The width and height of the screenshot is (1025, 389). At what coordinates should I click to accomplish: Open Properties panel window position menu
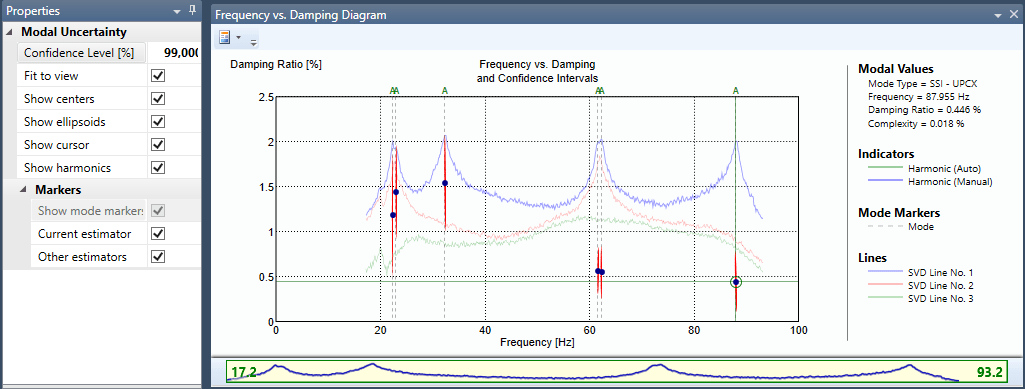click(x=176, y=12)
